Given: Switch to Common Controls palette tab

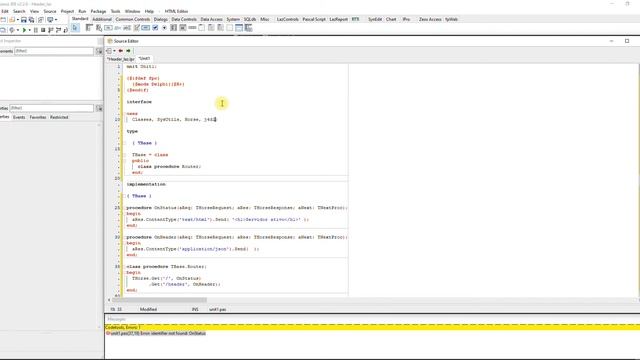Looking at the screenshot, I should [133, 19].
